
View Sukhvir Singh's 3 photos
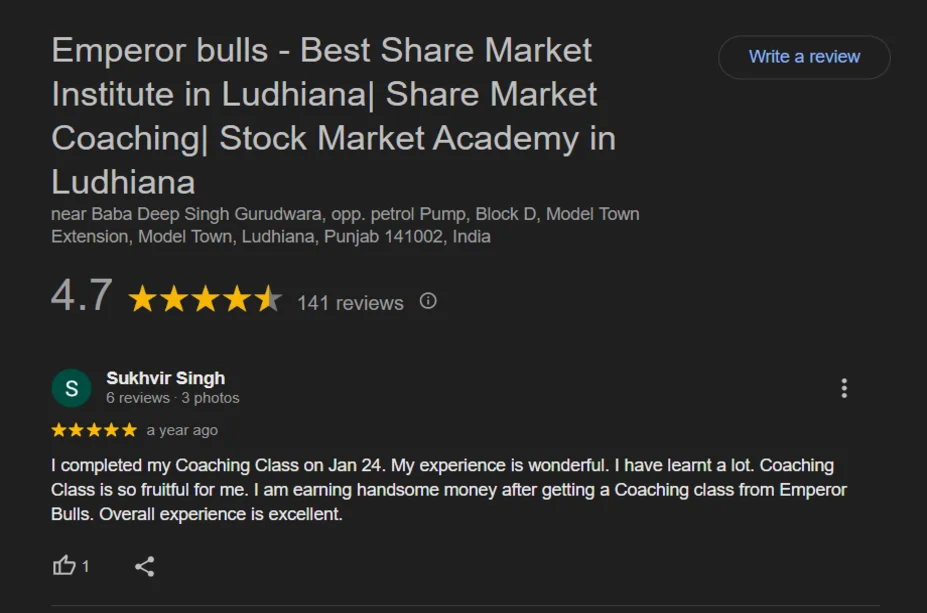point(207,397)
